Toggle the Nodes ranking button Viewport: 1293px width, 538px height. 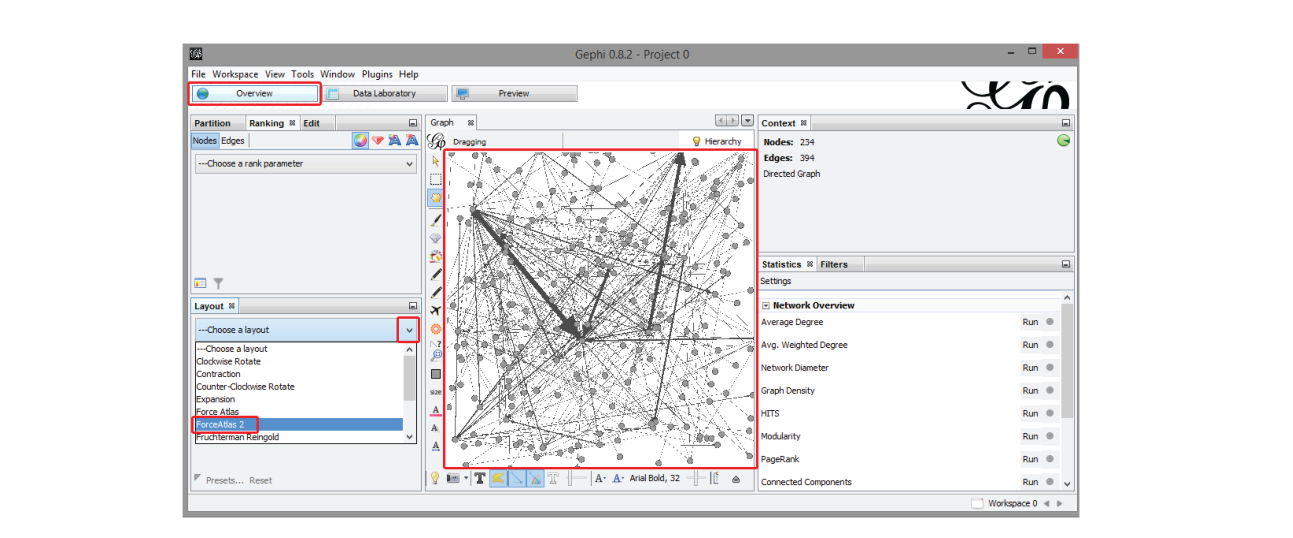[x=204, y=141]
